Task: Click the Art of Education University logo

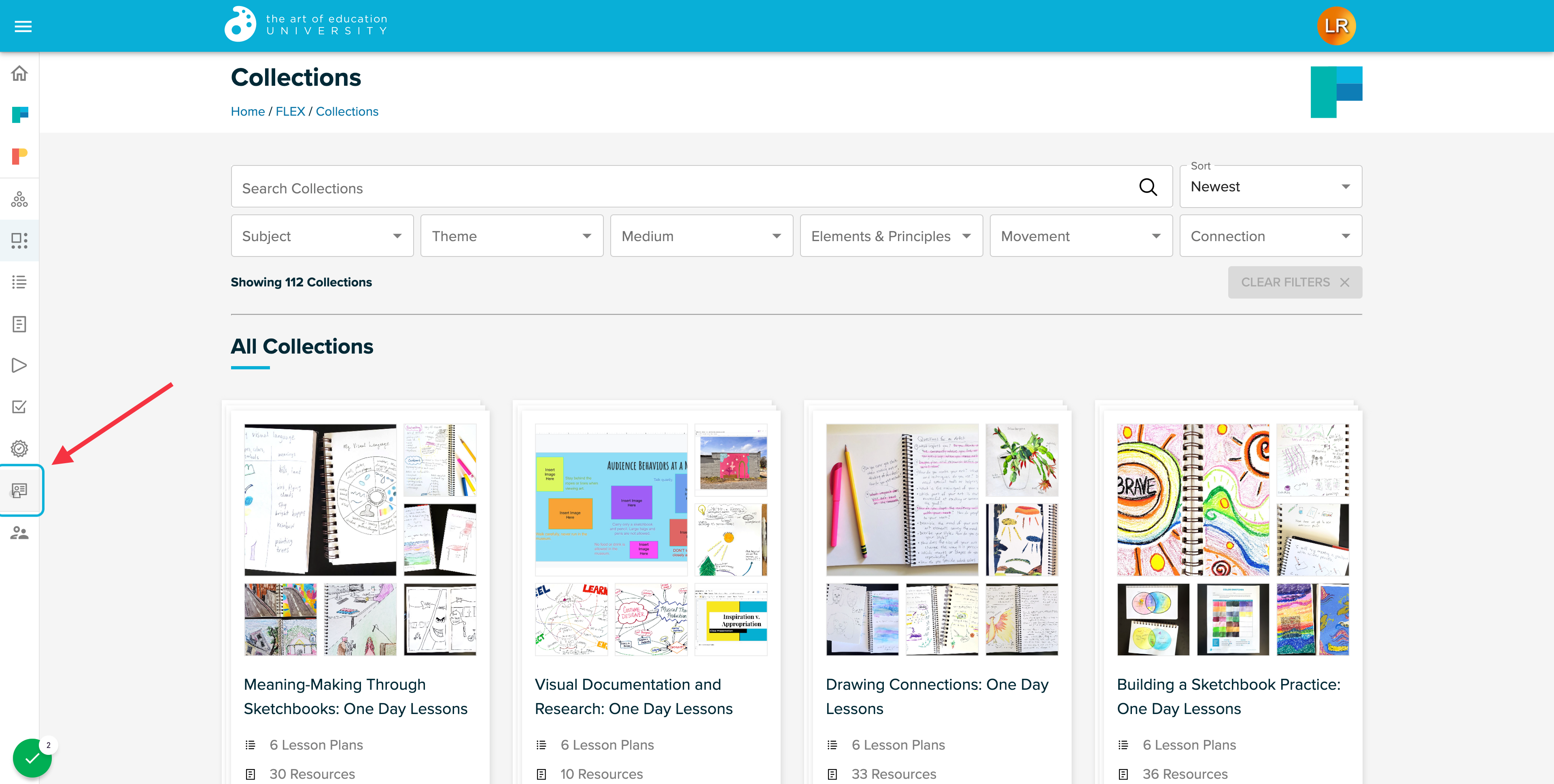Action: 306,25
